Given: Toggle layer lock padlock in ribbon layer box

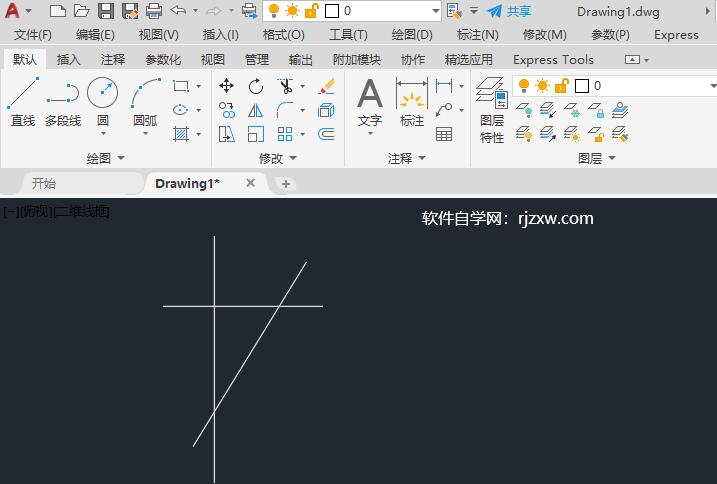Looking at the screenshot, I should click(x=562, y=86).
